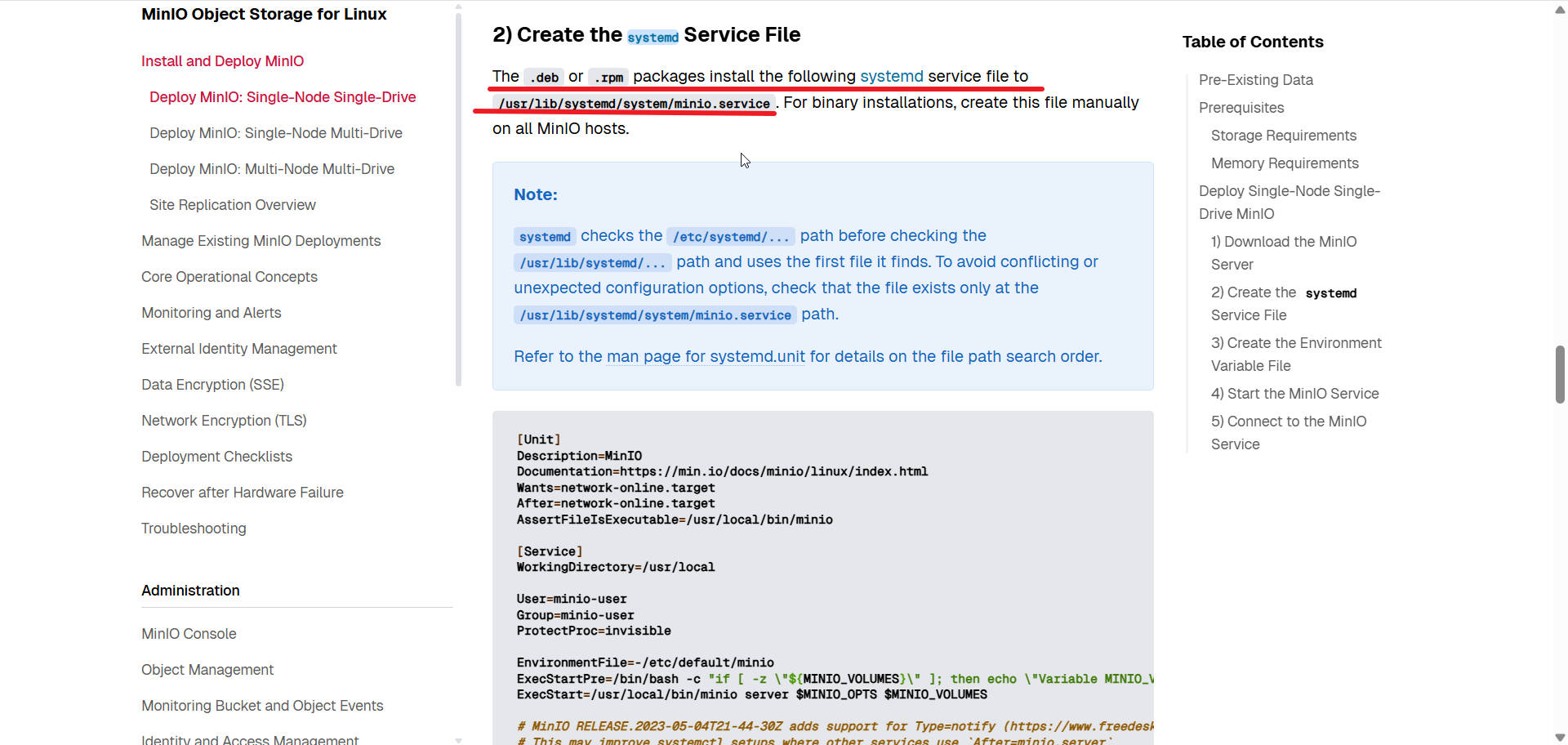The width and height of the screenshot is (1568, 745).
Task: Open Recover after Hardware Failure
Action: tap(243, 493)
